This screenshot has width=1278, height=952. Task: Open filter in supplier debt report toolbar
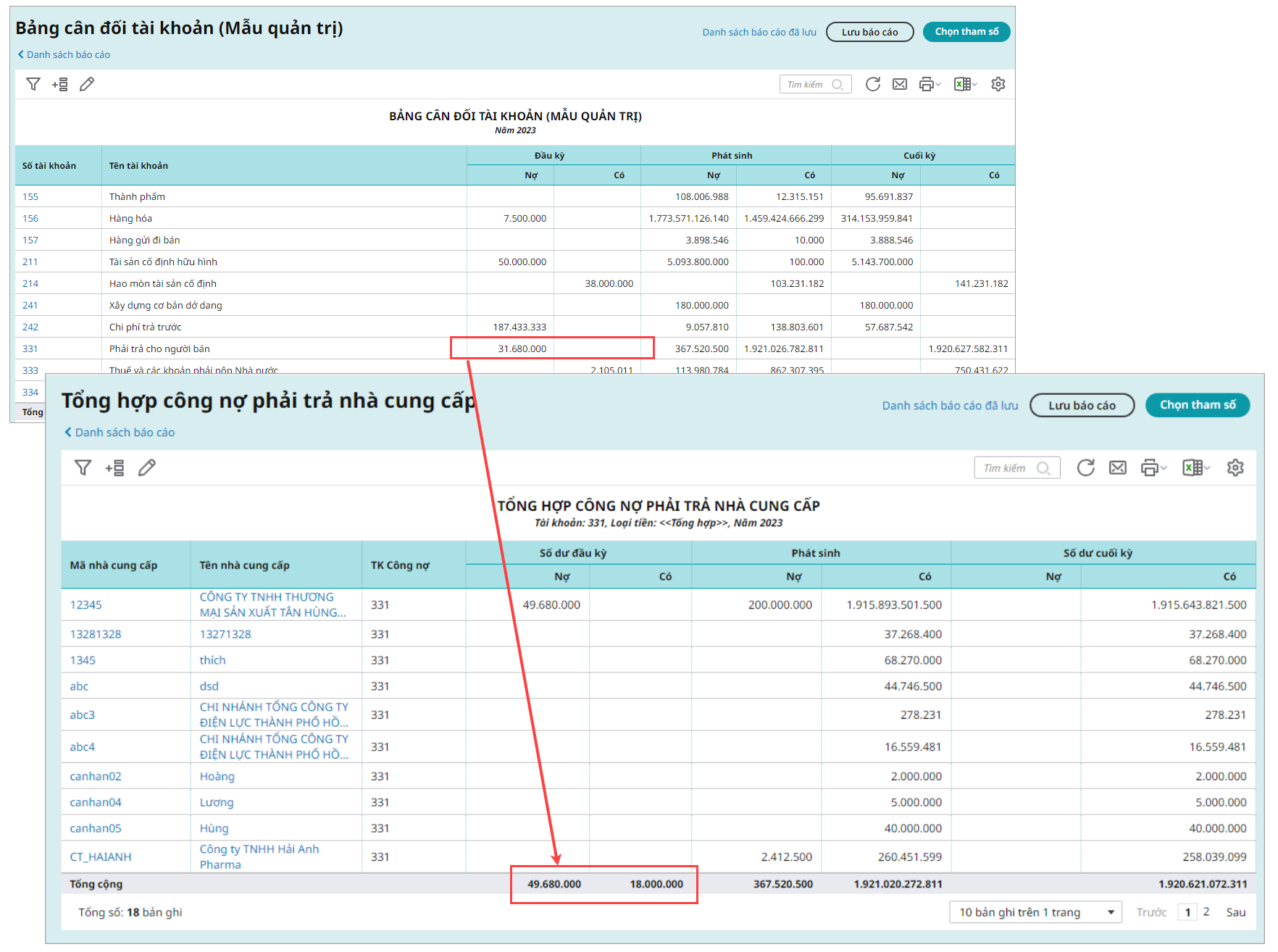pyautogui.click(x=83, y=468)
